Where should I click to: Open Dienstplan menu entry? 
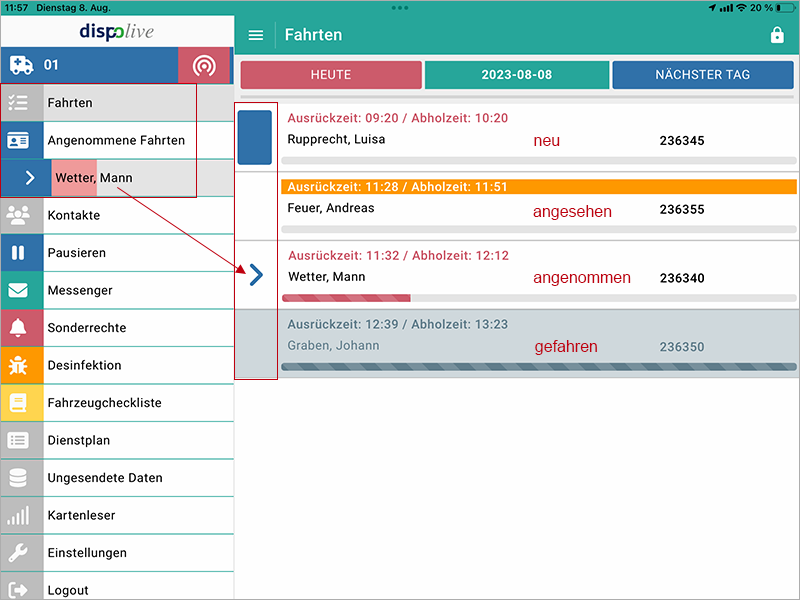tap(117, 440)
